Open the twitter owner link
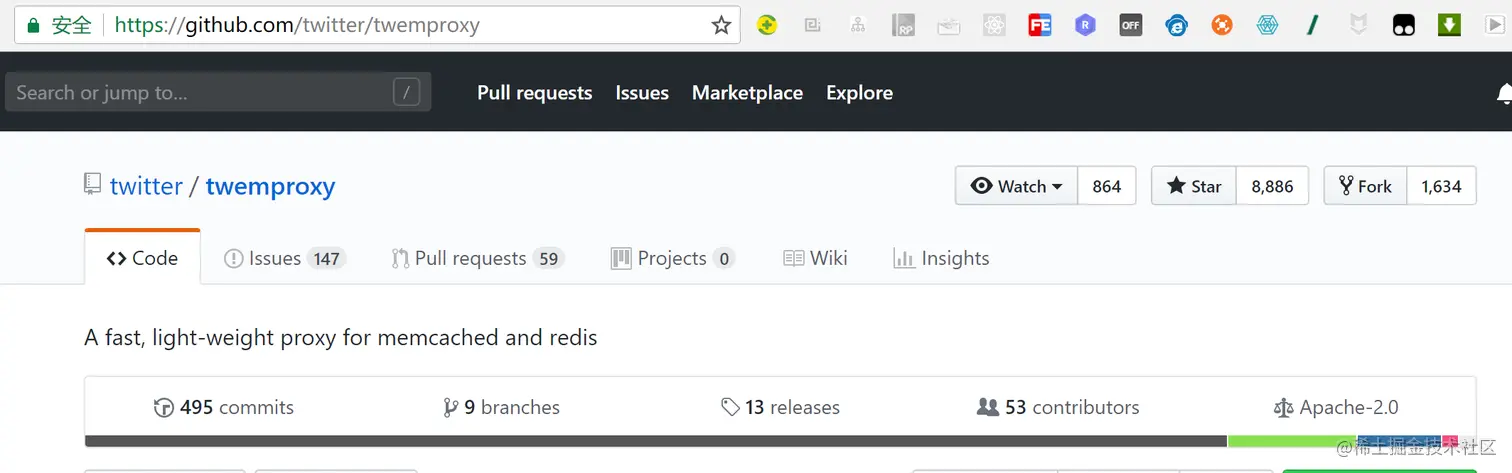The width and height of the screenshot is (1512, 473). 146,186
